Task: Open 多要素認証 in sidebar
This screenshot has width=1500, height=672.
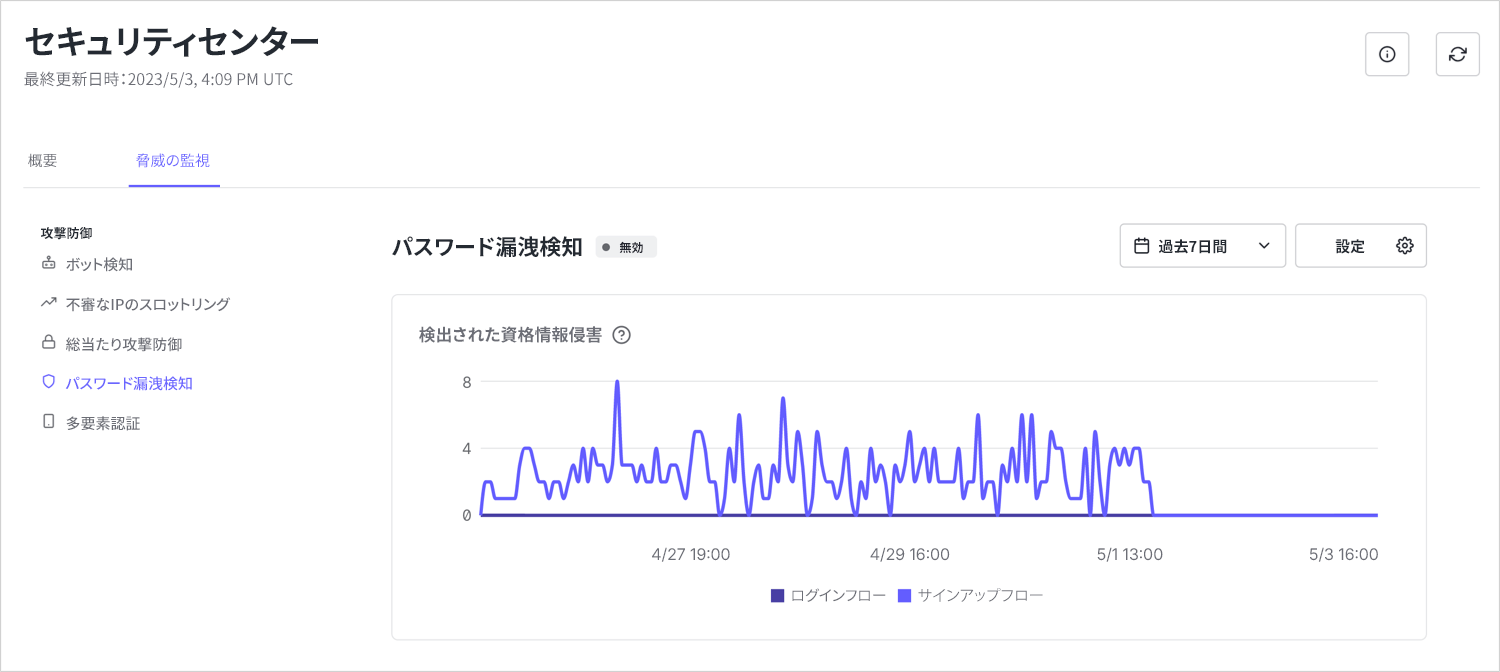Action: 103,422
